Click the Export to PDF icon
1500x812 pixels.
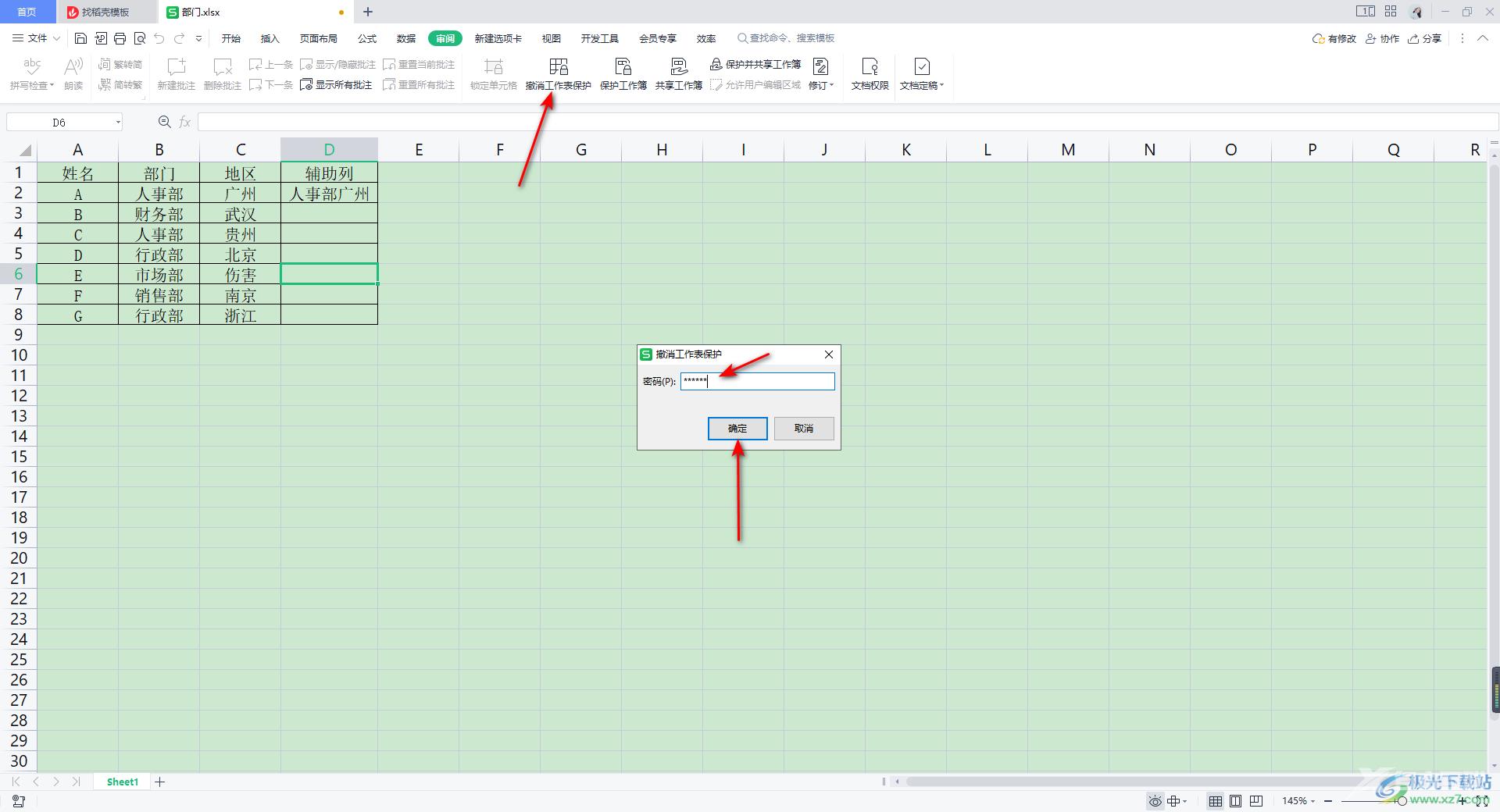point(101,38)
